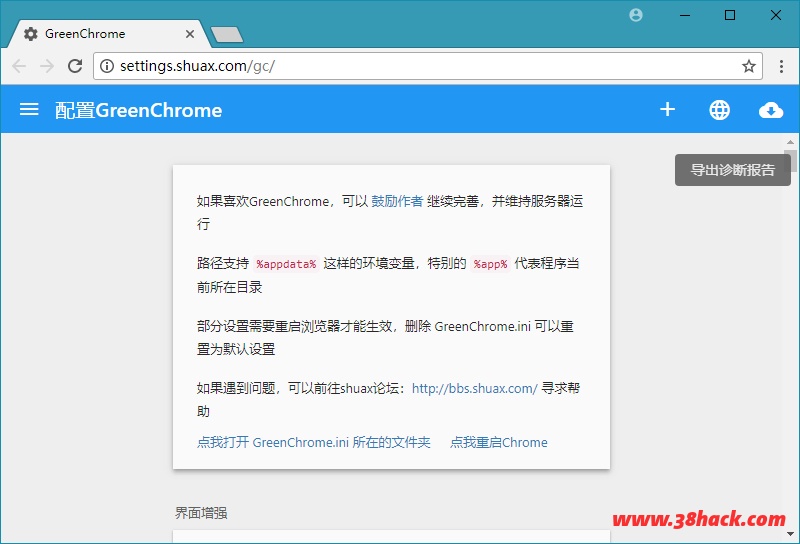This screenshot has height=544, width=800.
Task: Click the %app% code text
Action: [490, 264]
